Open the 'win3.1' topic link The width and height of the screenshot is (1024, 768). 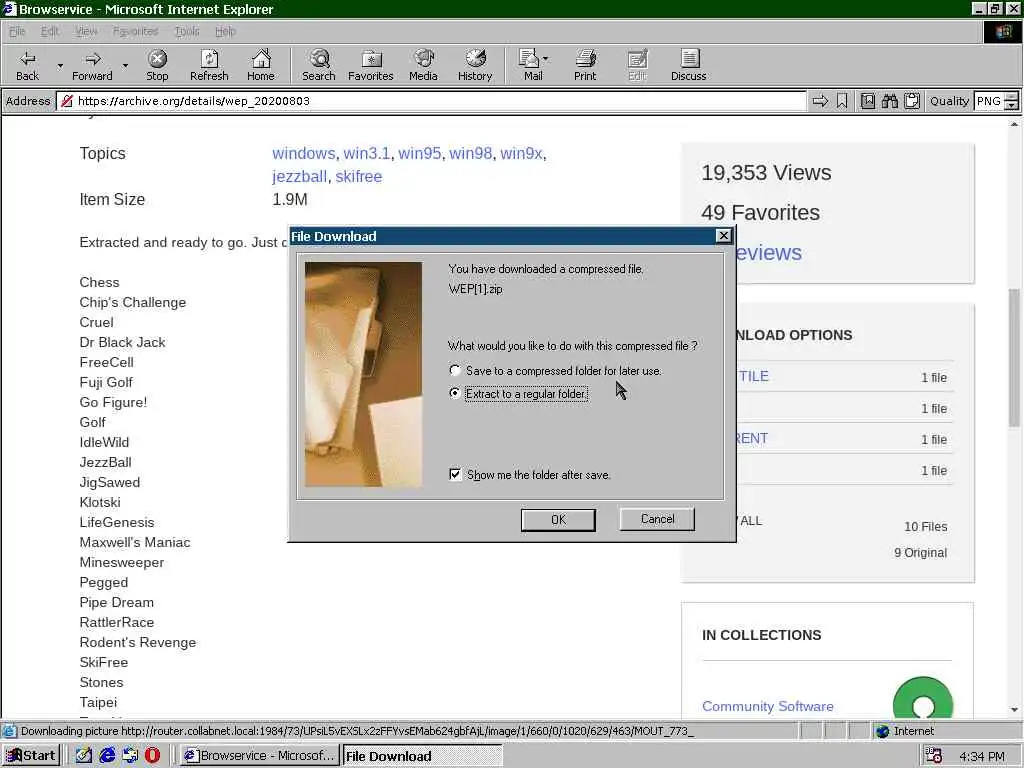coord(367,153)
